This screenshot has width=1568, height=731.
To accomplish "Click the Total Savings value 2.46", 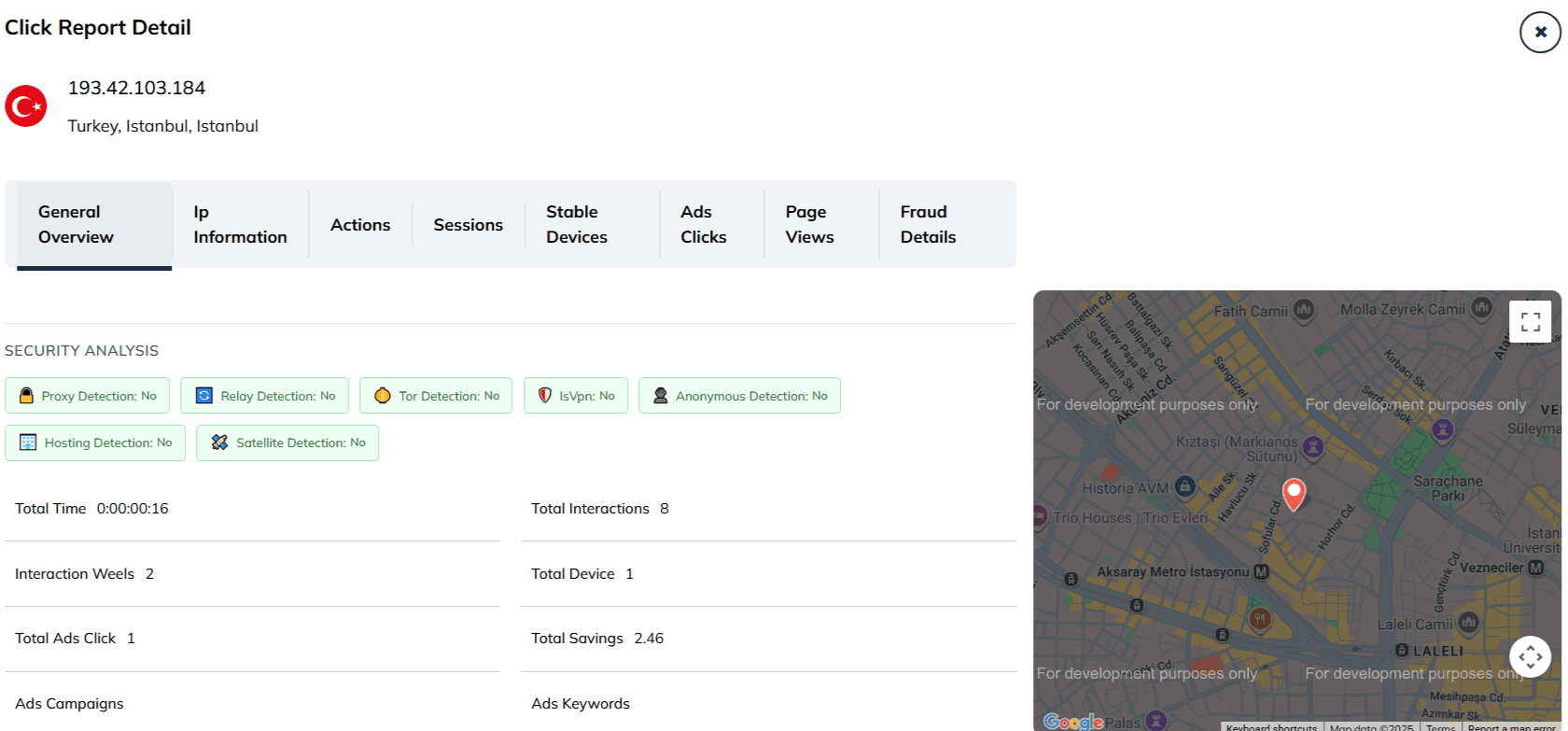I will click(649, 639).
